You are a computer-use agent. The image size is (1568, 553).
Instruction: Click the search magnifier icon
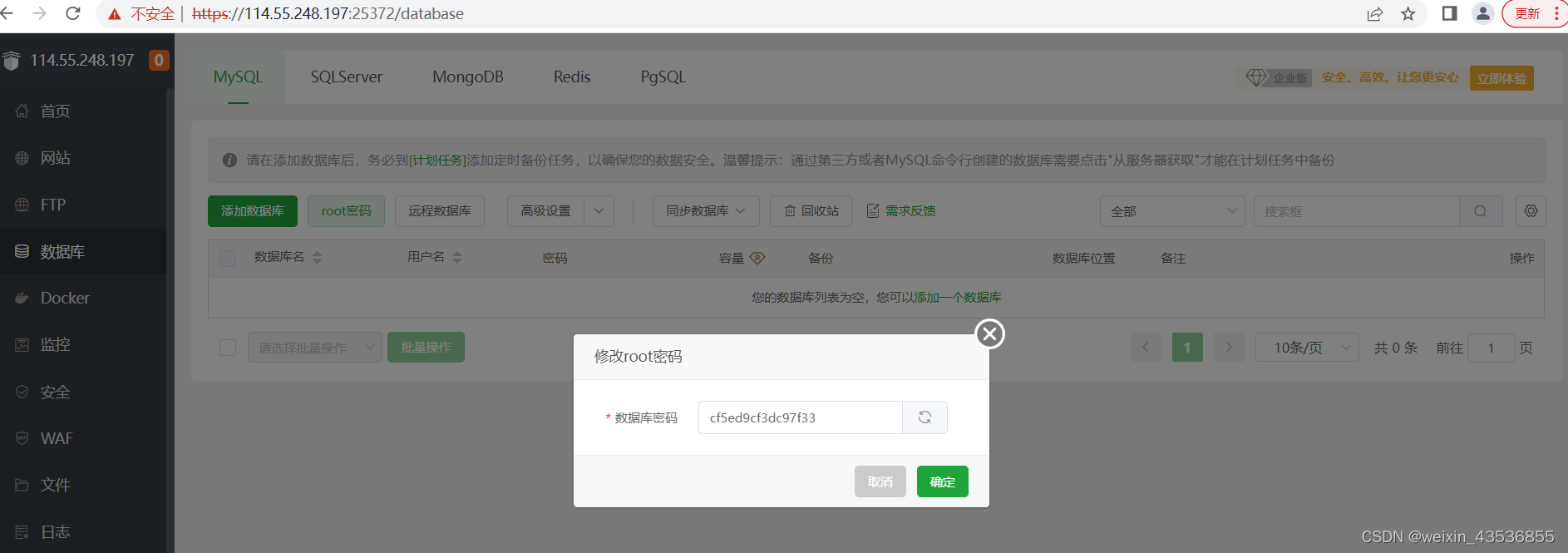pyautogui.click(x=1481, y=211)
